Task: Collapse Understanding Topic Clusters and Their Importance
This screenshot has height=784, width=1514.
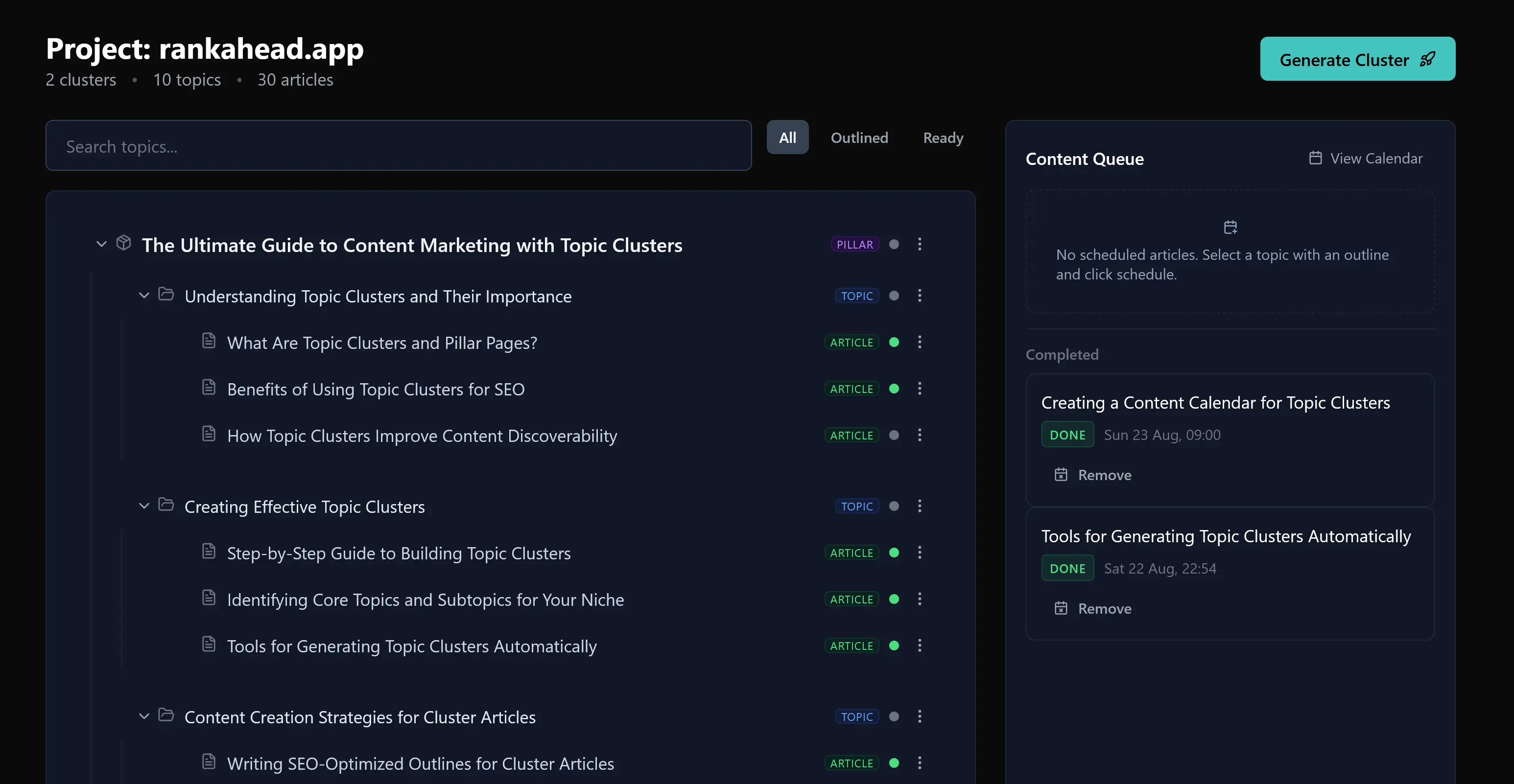Action: [x=144, y=295]
